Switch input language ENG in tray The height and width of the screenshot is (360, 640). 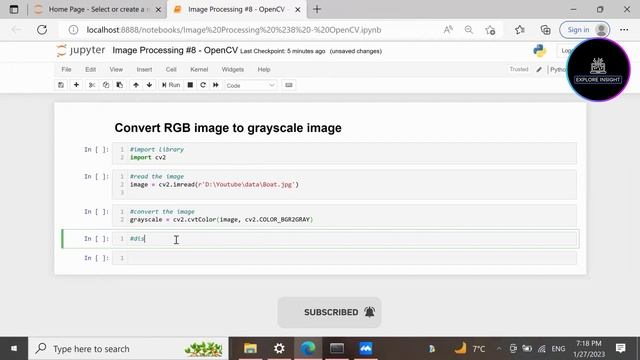point(558,349)
